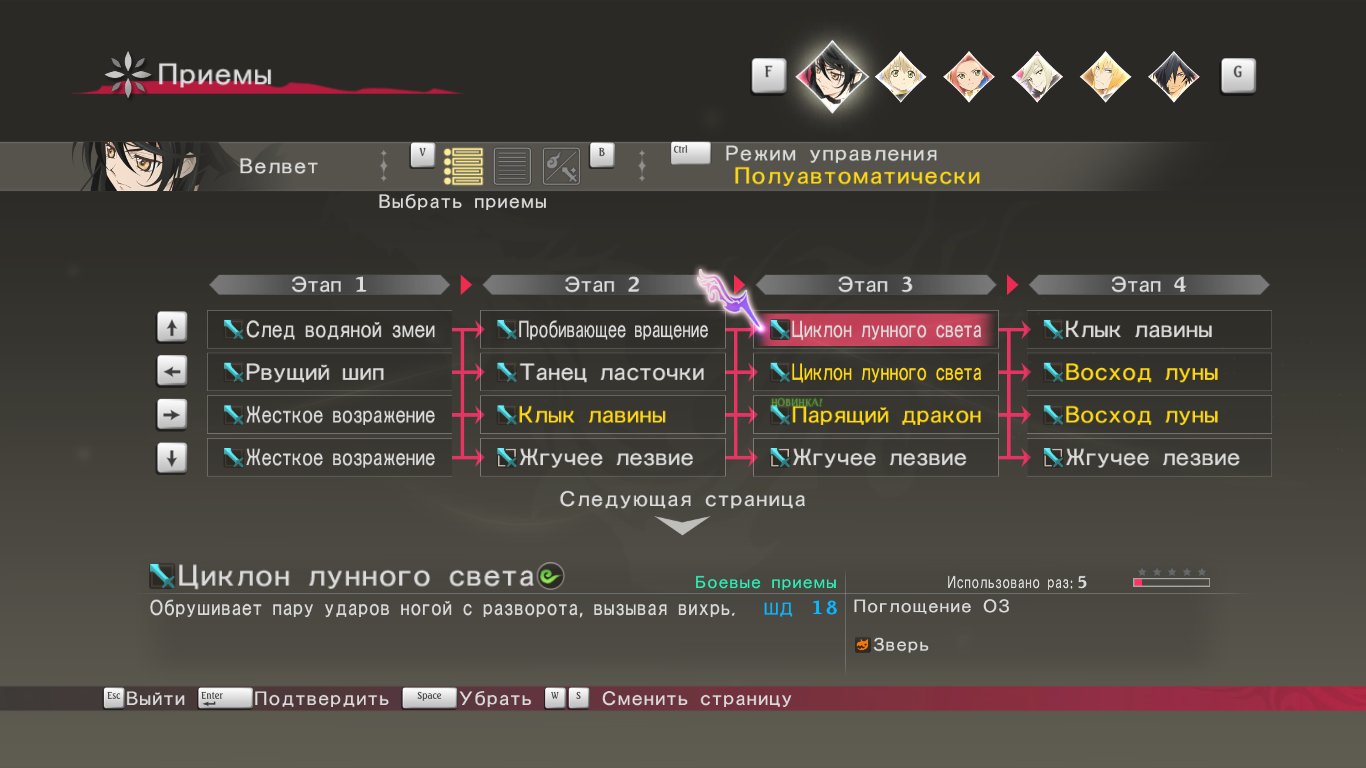Open the Этап 3 stage header
The height and width of the screenshot is (768, 1366).
(875, 285)
